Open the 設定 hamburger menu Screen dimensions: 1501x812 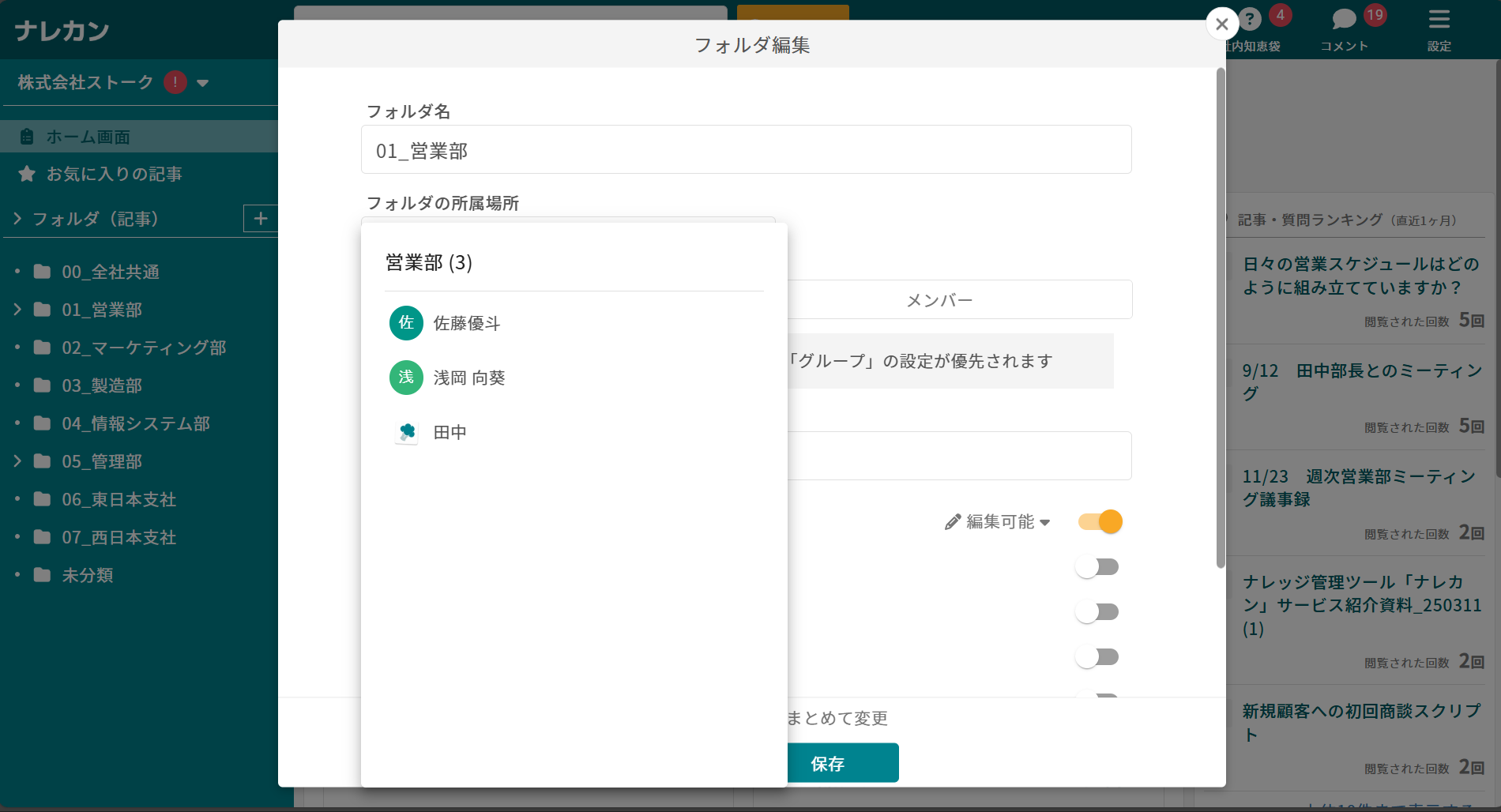coord(1439,21)
